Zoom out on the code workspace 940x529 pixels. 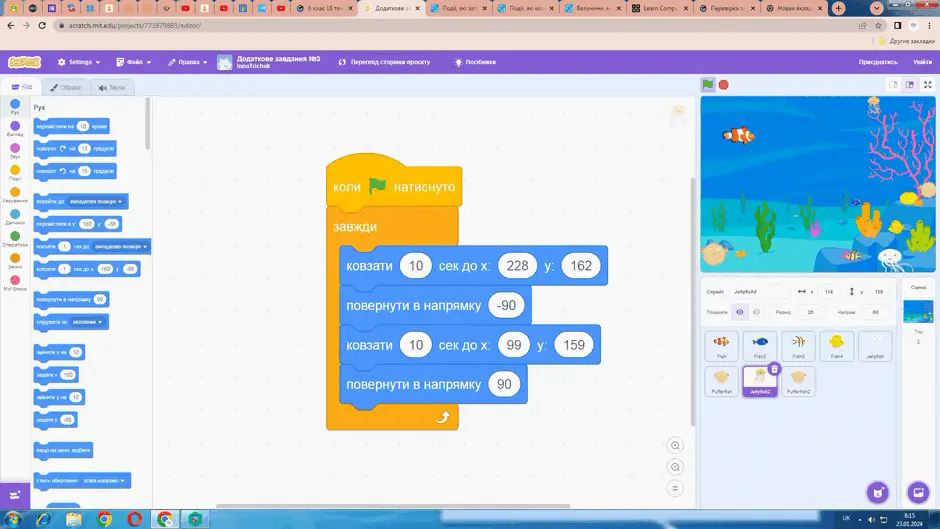coord(675,467)
